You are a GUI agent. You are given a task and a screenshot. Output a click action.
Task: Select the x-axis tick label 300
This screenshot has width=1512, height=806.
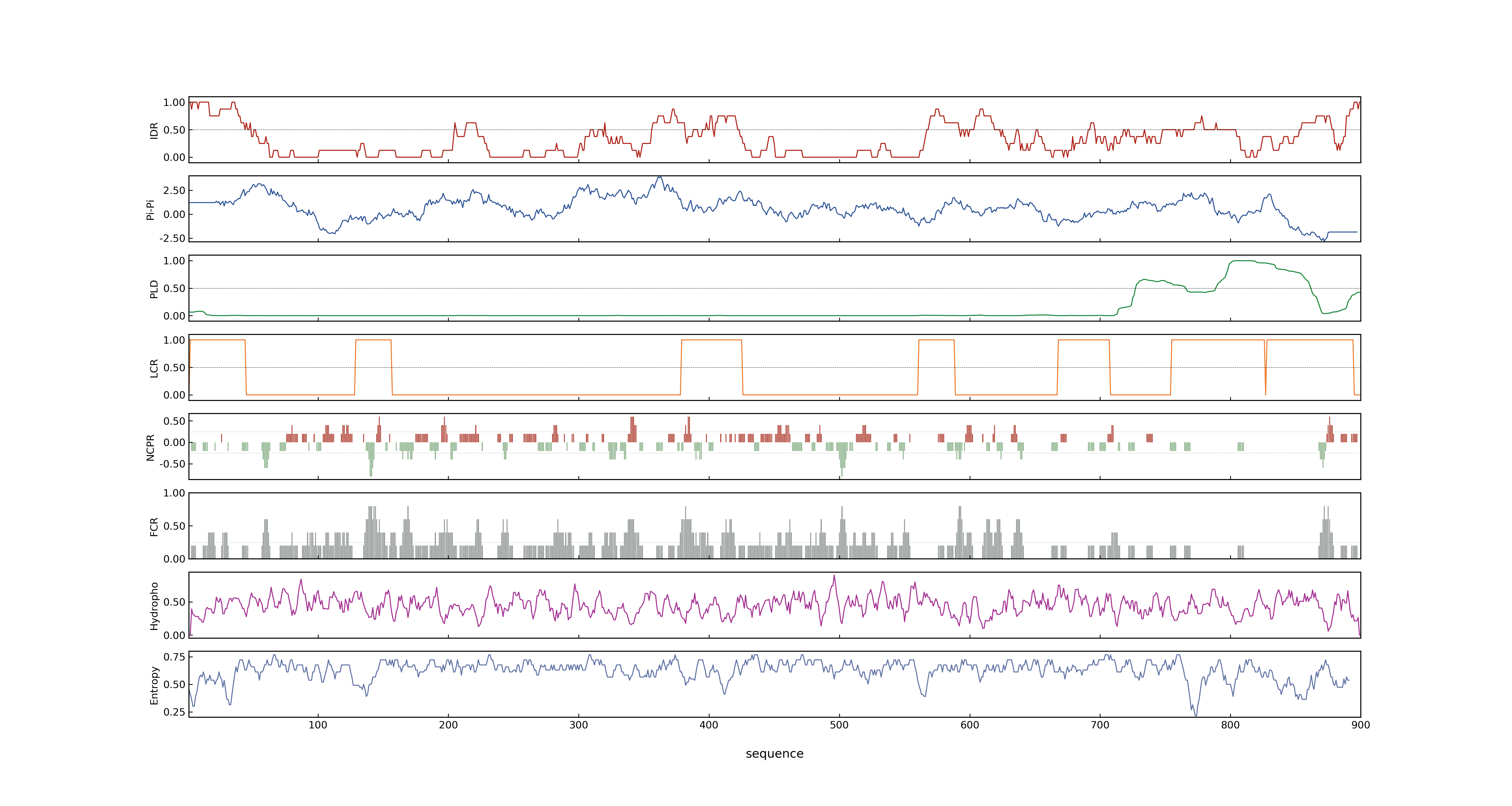[x=579, y=725]
